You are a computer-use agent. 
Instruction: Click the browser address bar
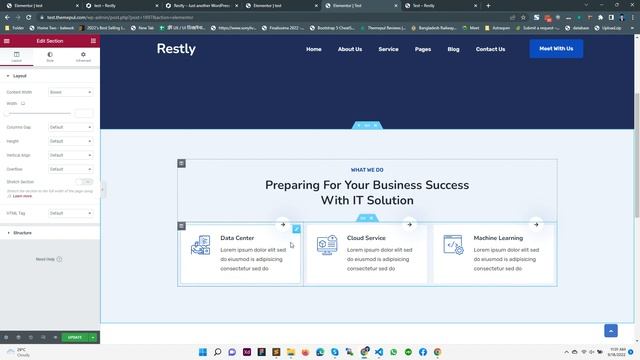coord(273,18)
